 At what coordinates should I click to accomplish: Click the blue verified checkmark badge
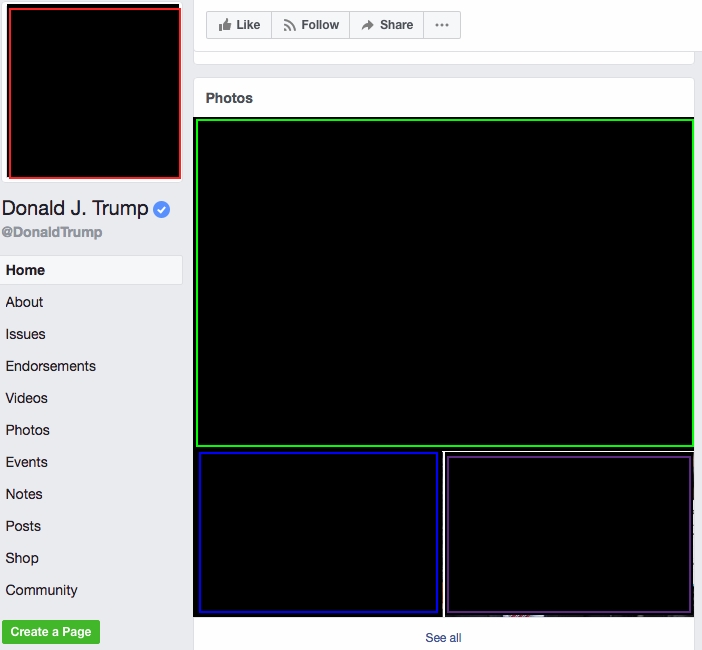pos(161,210)
